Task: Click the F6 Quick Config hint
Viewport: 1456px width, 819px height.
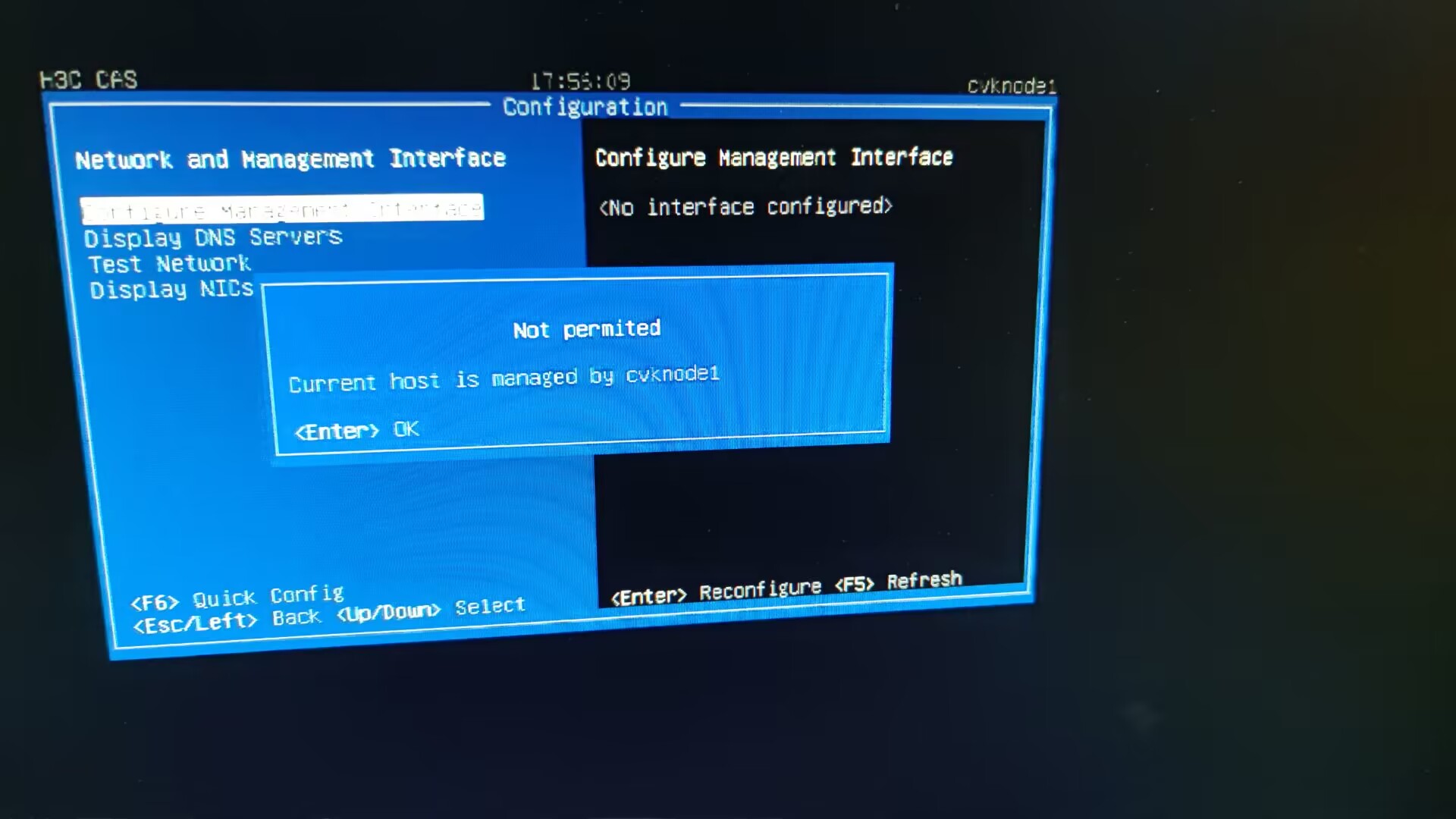Action: click(237, 598)
